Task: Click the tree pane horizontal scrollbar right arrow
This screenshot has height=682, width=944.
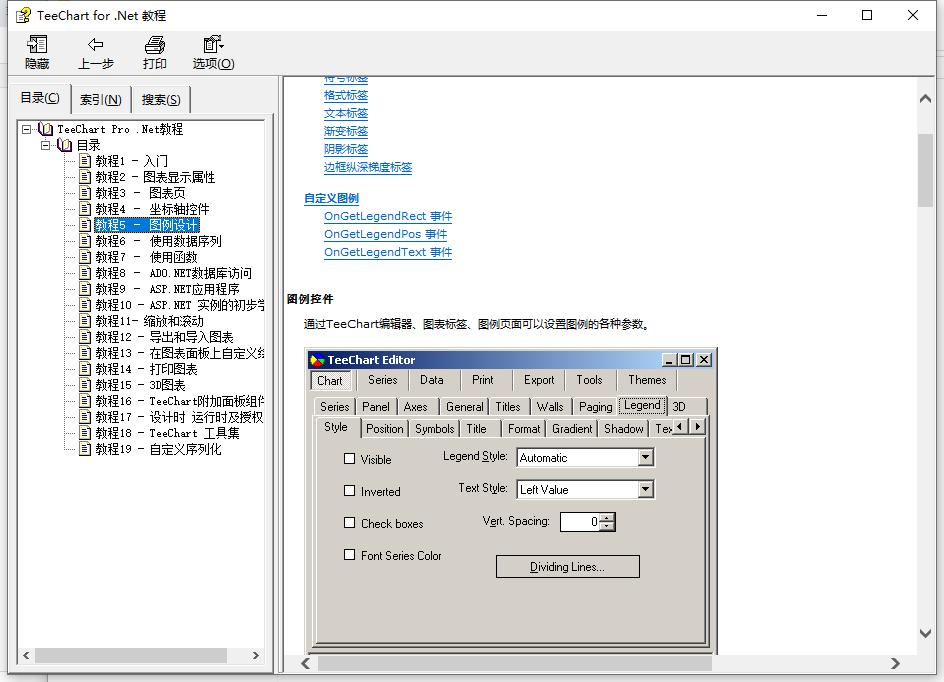Action: [x=256, y=656]
